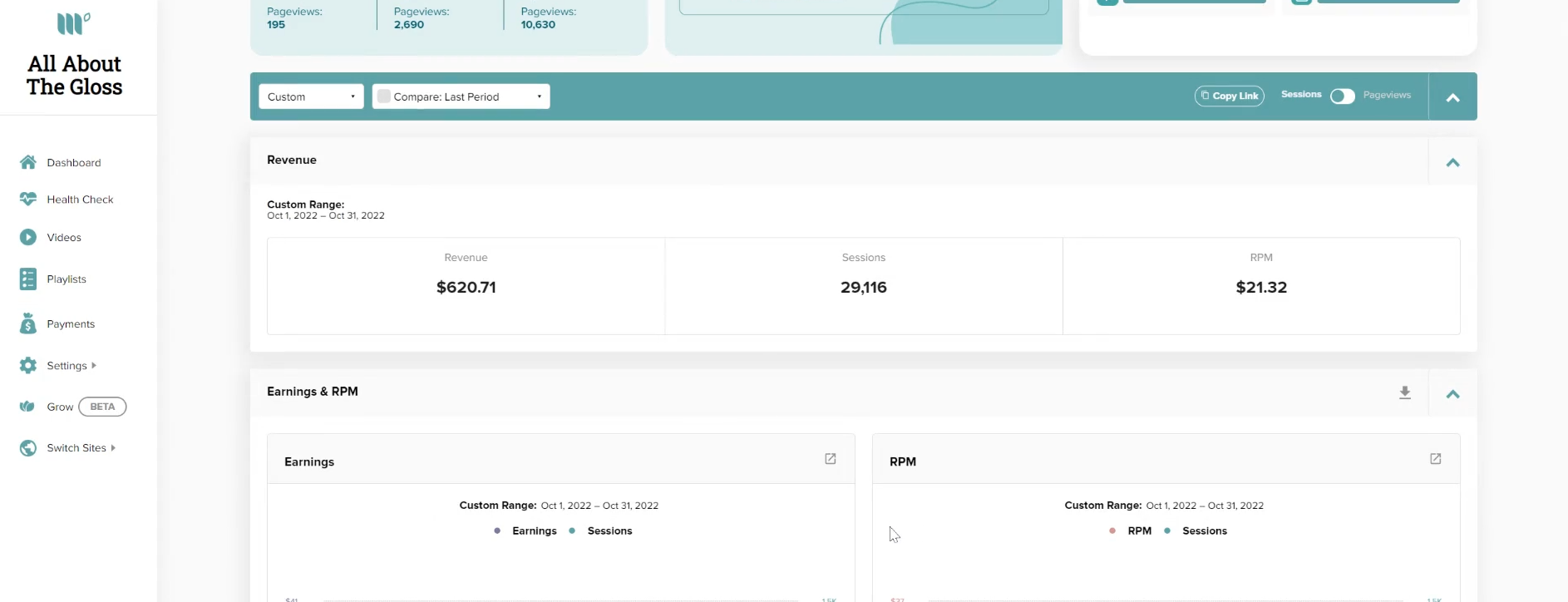1568x602 pixels.
Task: Open Health Check page
Action: click(80, 199)
